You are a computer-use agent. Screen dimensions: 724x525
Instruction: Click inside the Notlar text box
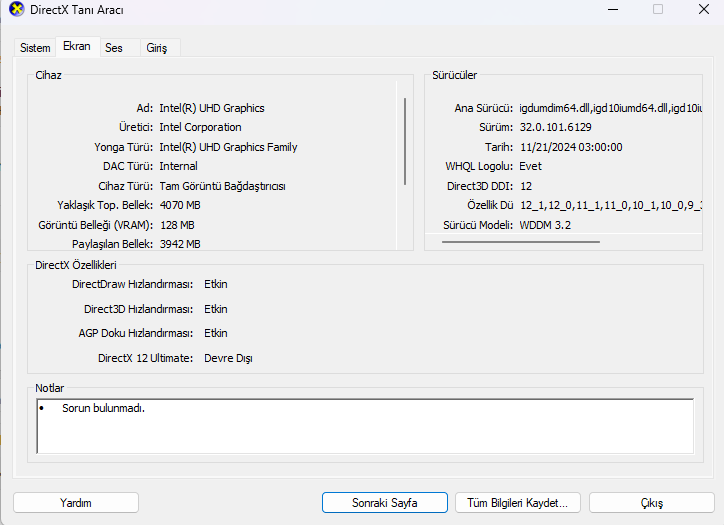pos(365,426)
